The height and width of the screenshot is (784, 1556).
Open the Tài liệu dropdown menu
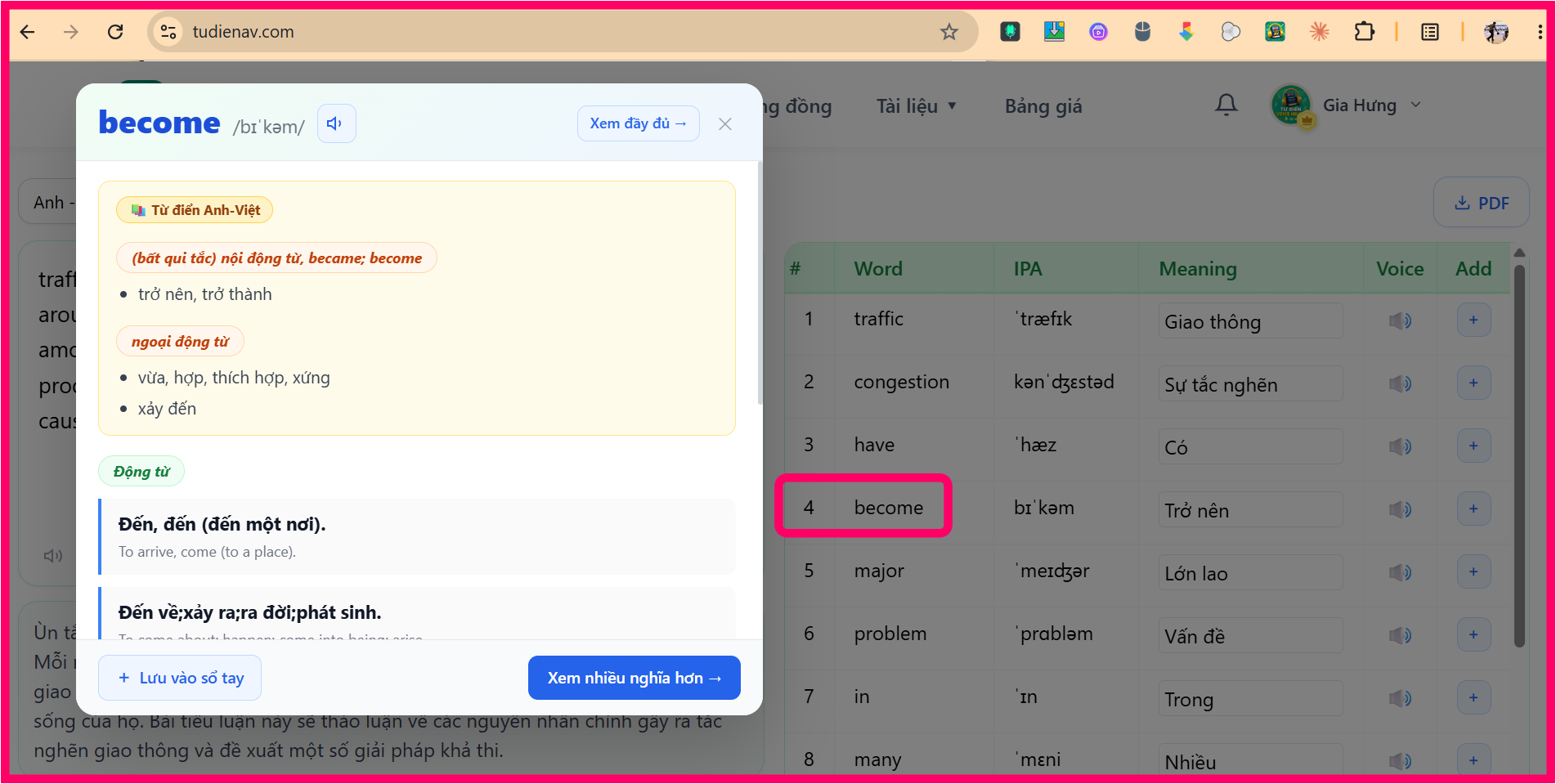(x=916, y=106)
